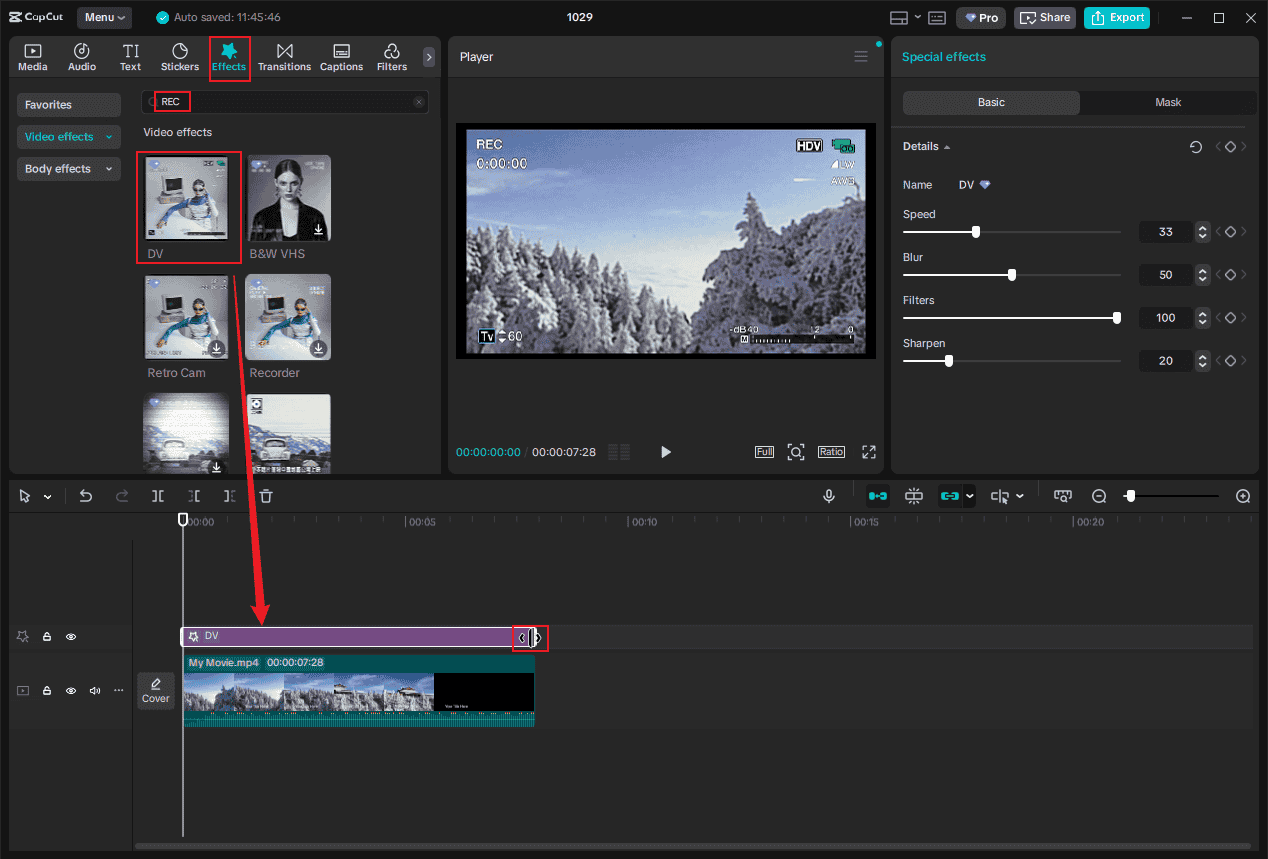Screen dimensions: 1268x859
Task: Select the voiceover microphone icon
Action: pos(829,495)
